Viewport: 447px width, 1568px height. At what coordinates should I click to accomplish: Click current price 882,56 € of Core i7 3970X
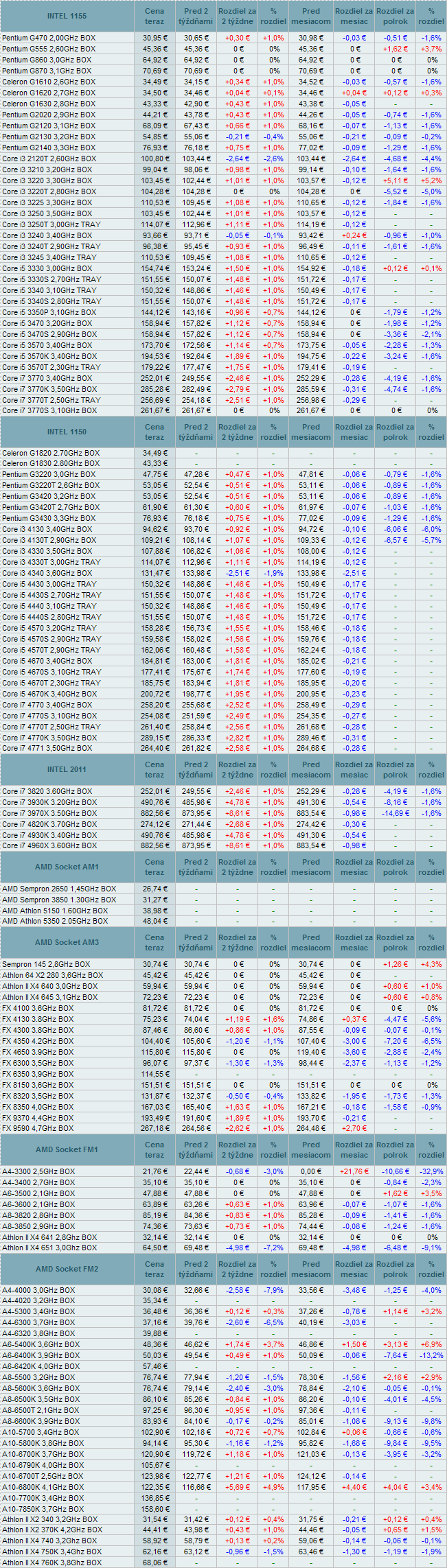click(x=154, y=813)
